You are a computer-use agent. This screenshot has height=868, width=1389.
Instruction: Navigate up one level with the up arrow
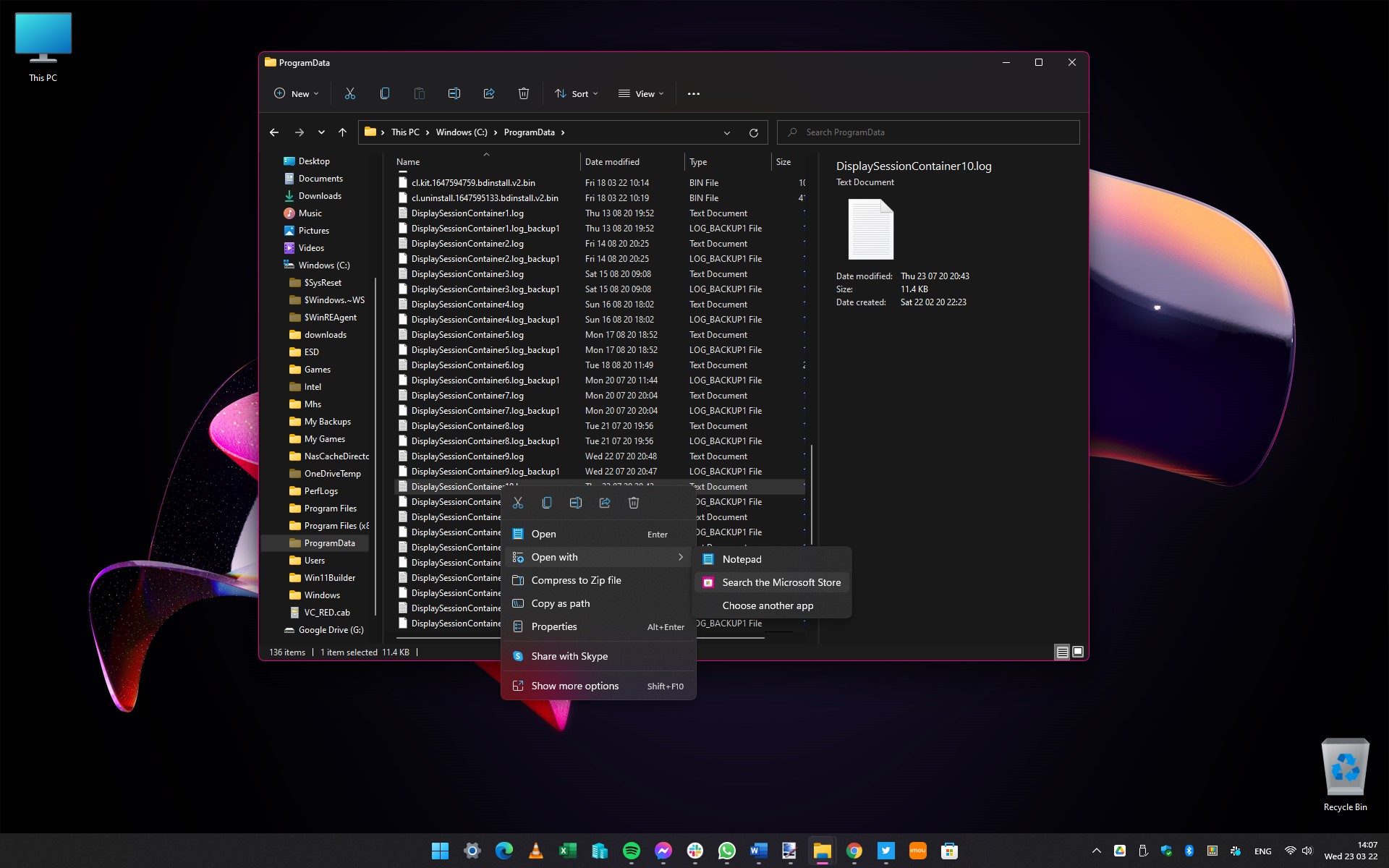tap(342, 132)
